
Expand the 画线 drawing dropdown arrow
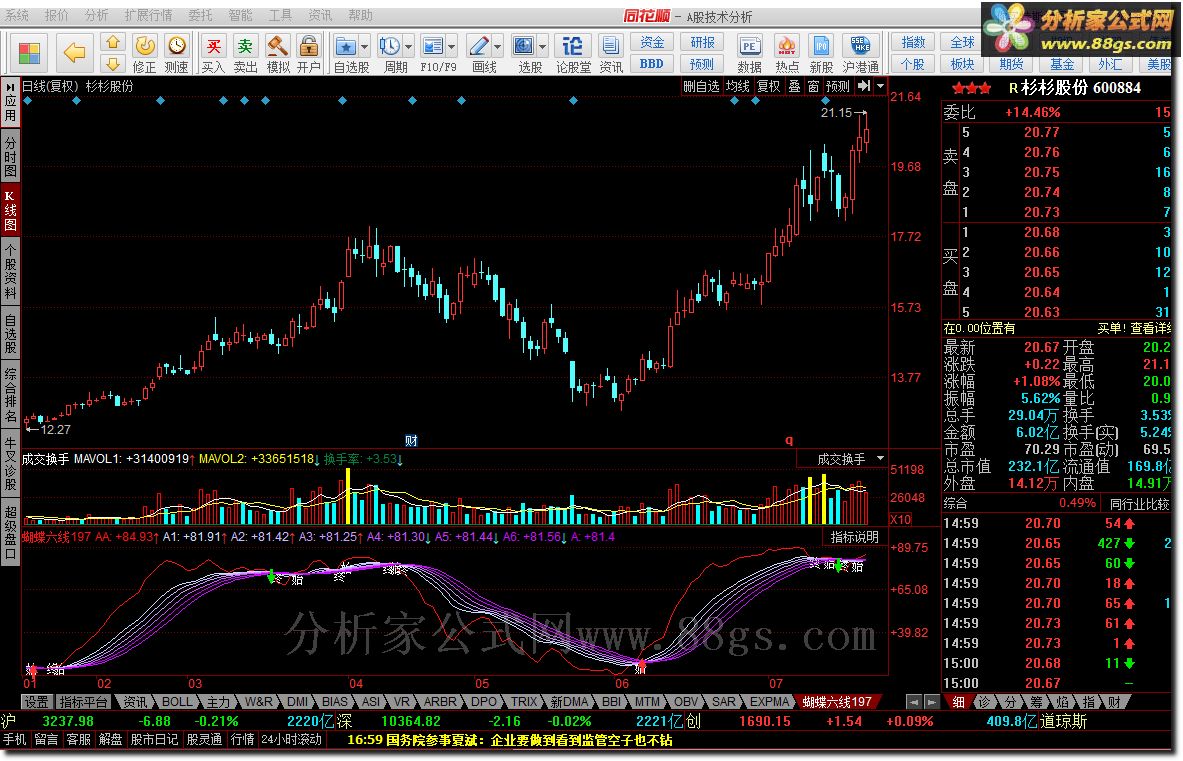pyautogui.click(x=498, y=47)
